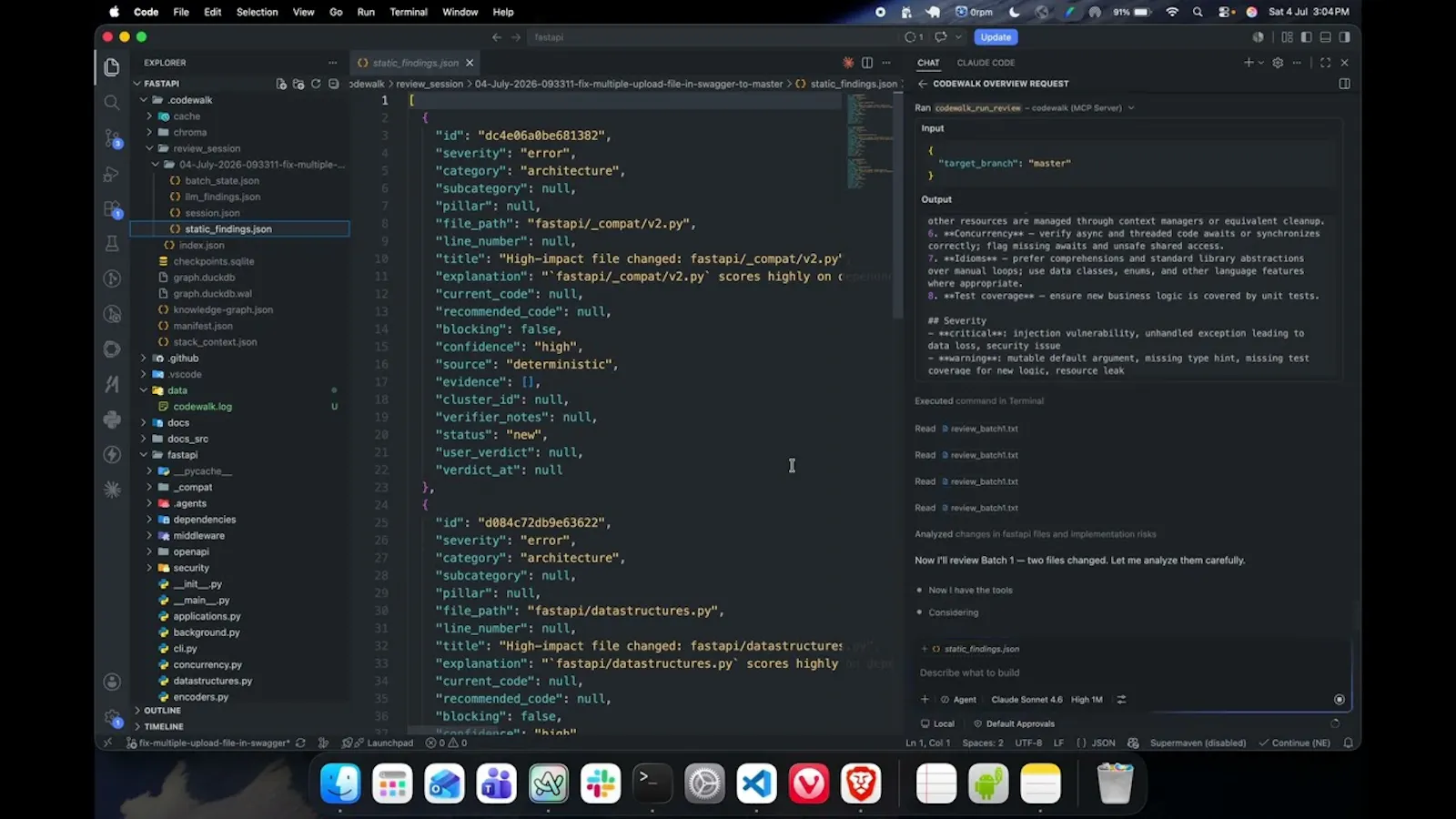Viewport: 1456px width, 819px height.
Task: Click High 1M context button
Action: pyautogui.click(x=1087, y=700)
